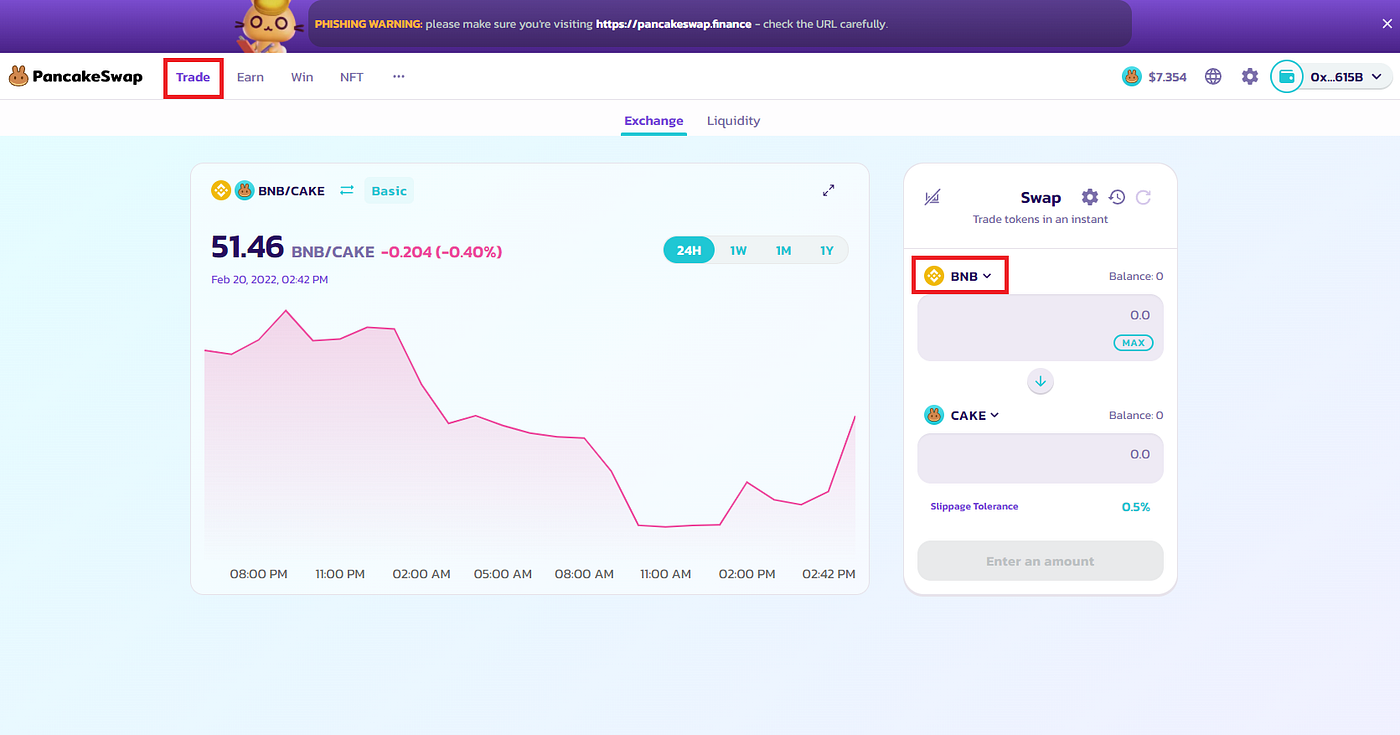Swap chart pair direction arrows
Image resolution: width=1400 pixels, height=735 pixels.
tap(347, 190)
